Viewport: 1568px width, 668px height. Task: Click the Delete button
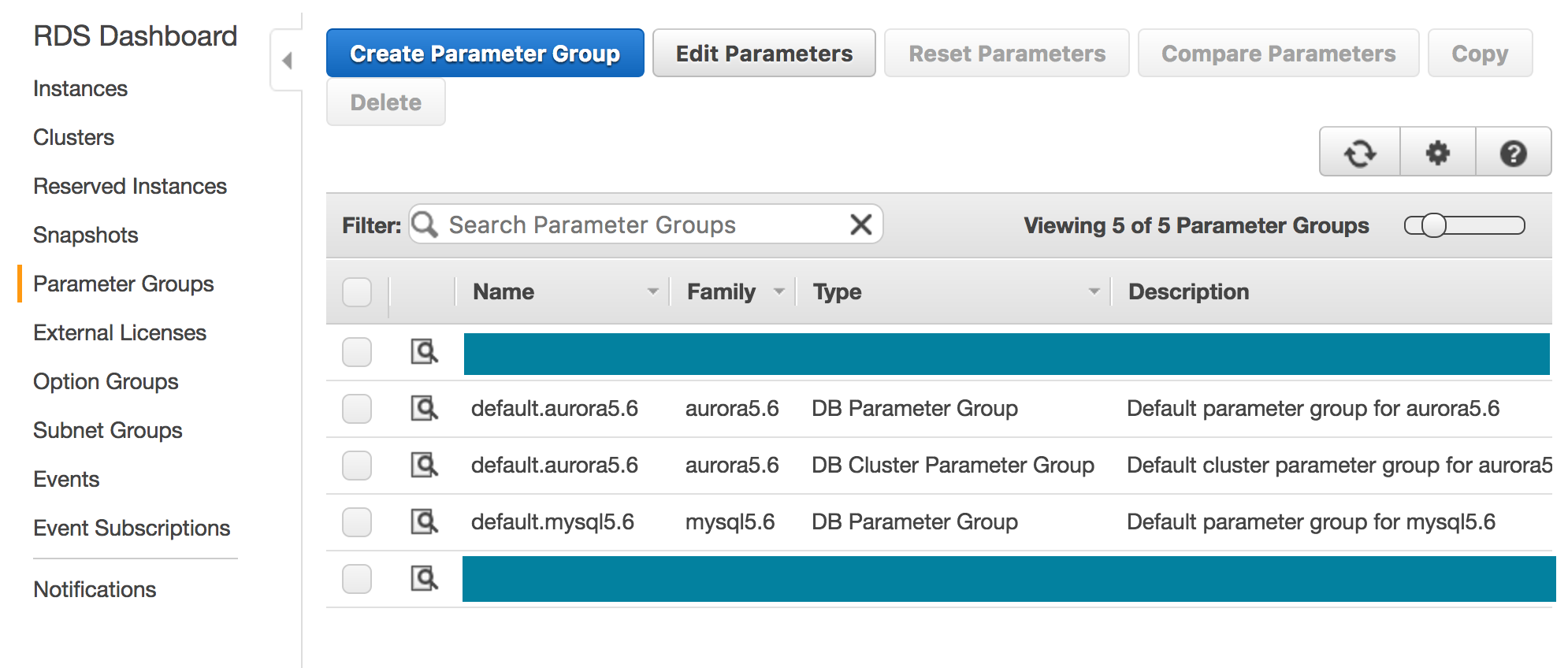386,102
